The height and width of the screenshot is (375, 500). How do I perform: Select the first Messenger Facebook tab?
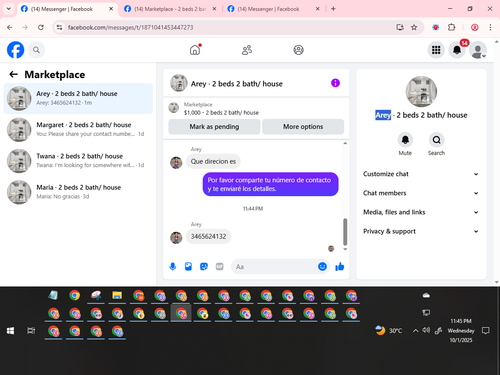tap(67, 9)
